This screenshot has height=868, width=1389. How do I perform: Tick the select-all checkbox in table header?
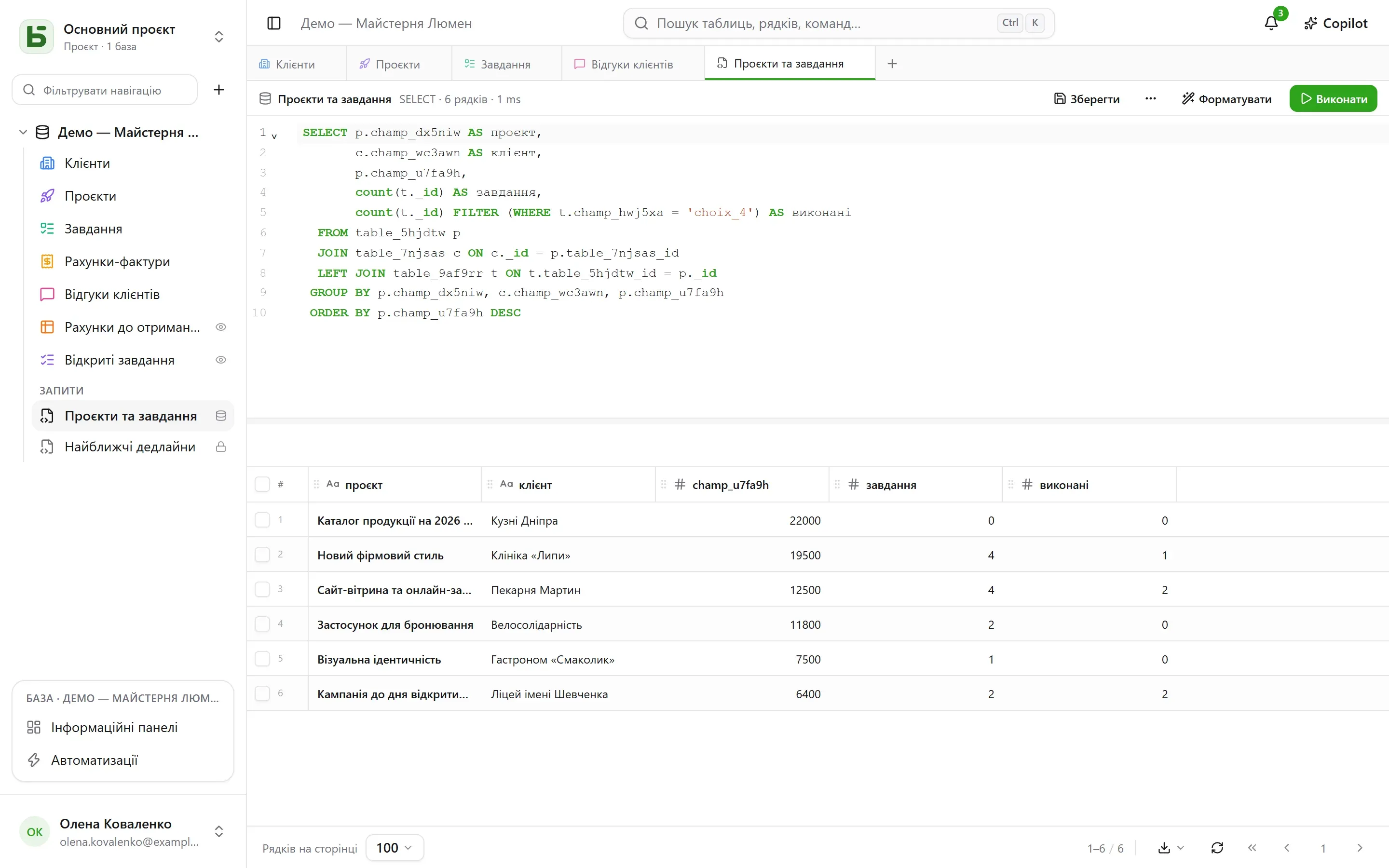(x=262, y=485)
